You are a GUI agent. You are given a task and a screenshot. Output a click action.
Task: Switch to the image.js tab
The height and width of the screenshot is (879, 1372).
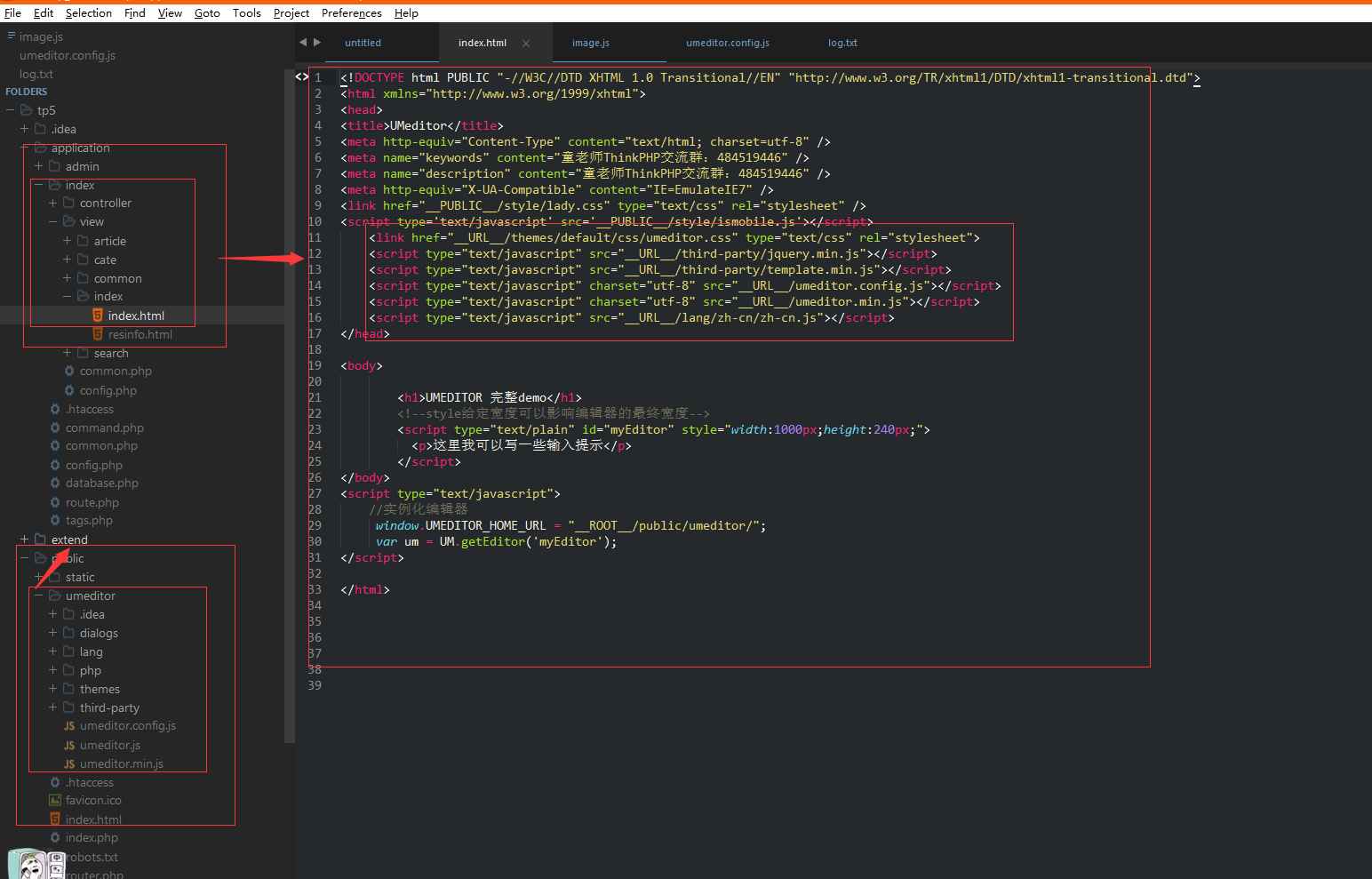click(x=590, y=43)
